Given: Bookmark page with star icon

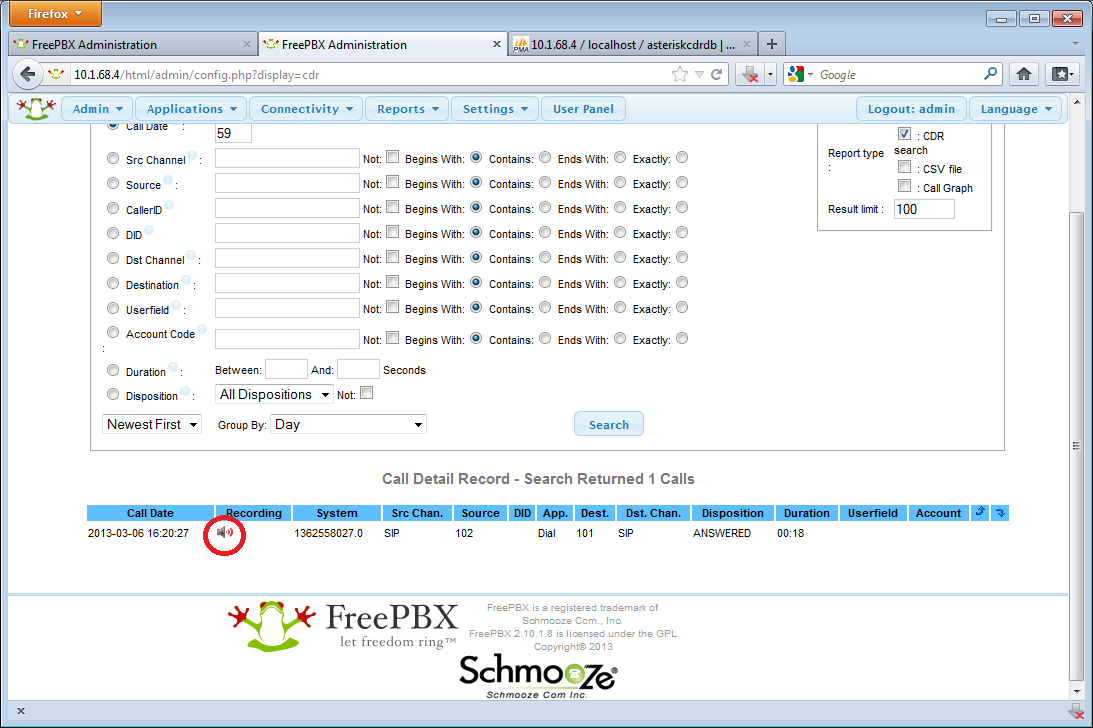Looking at the screenshot, I should (x=680, y=74).
